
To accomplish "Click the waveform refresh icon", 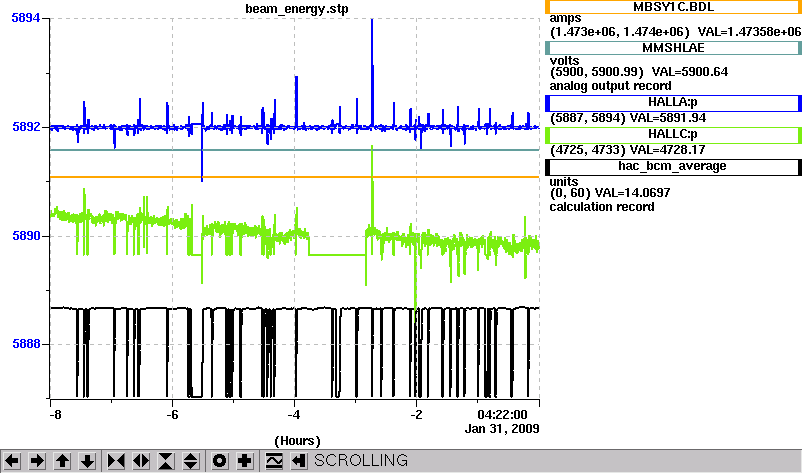I will click(274, 461).
